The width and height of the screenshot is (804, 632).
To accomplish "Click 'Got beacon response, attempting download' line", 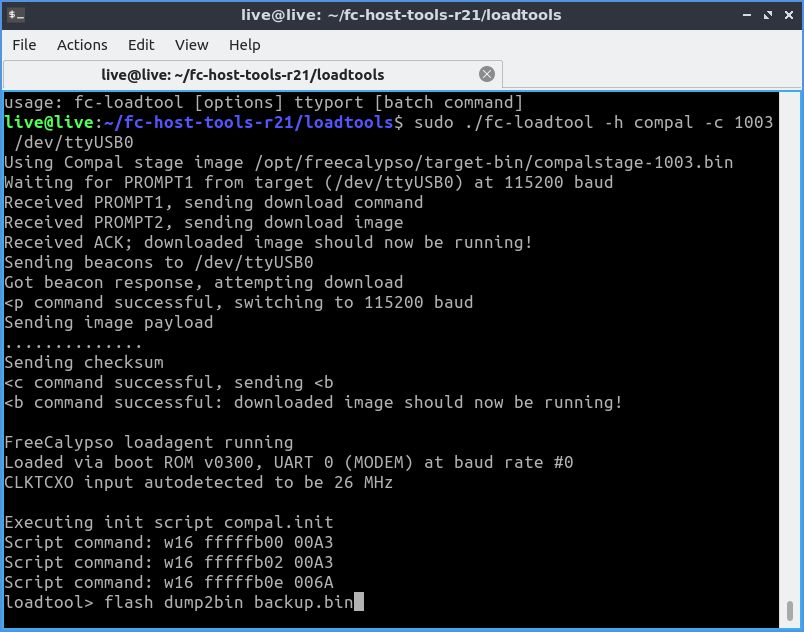I will [204, 282].
